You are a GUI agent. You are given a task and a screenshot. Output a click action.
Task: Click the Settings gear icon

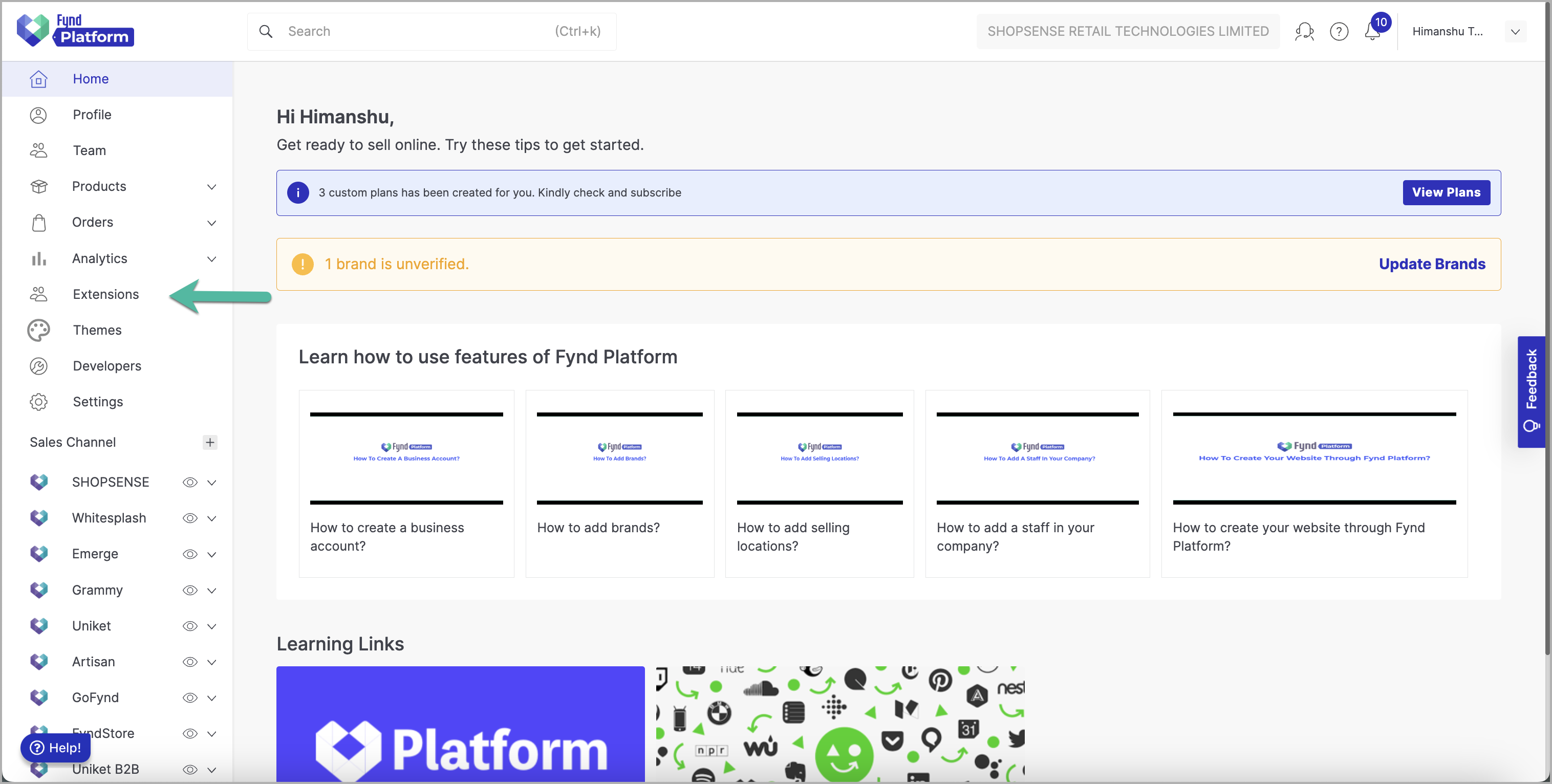38,402
